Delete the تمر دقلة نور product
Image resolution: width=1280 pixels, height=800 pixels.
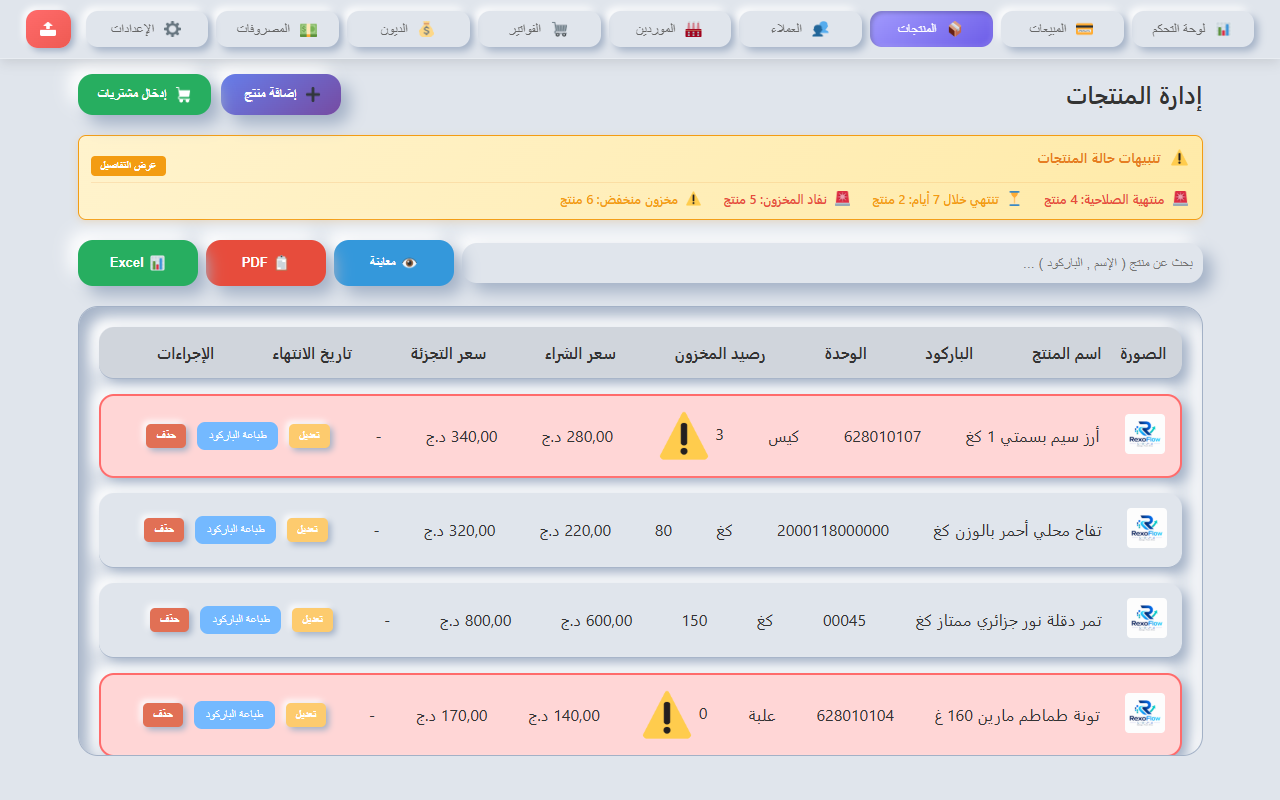tap(170, 620)
